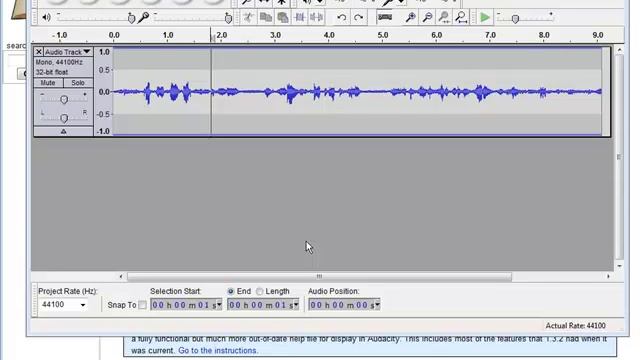Click the vertical scrollbar up arrow
The image size is (640, 360).
pyautogui.click(x=620, y=50)
